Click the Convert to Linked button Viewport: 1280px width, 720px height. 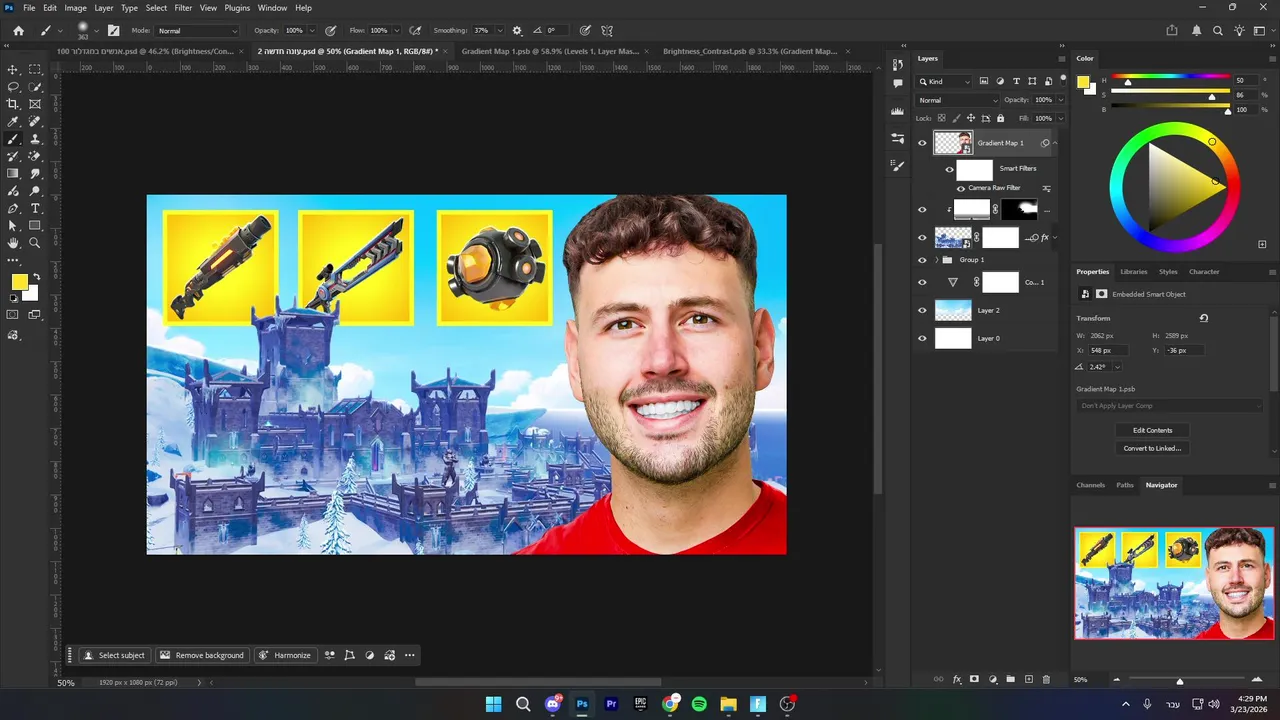click(1153, 448)
